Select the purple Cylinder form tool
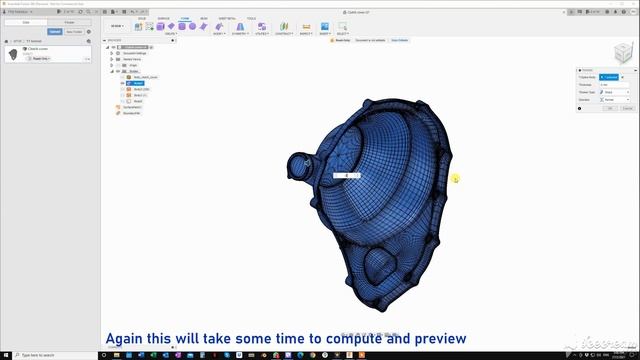The height and width of the screenshot is (360, 640). [182, 27]
